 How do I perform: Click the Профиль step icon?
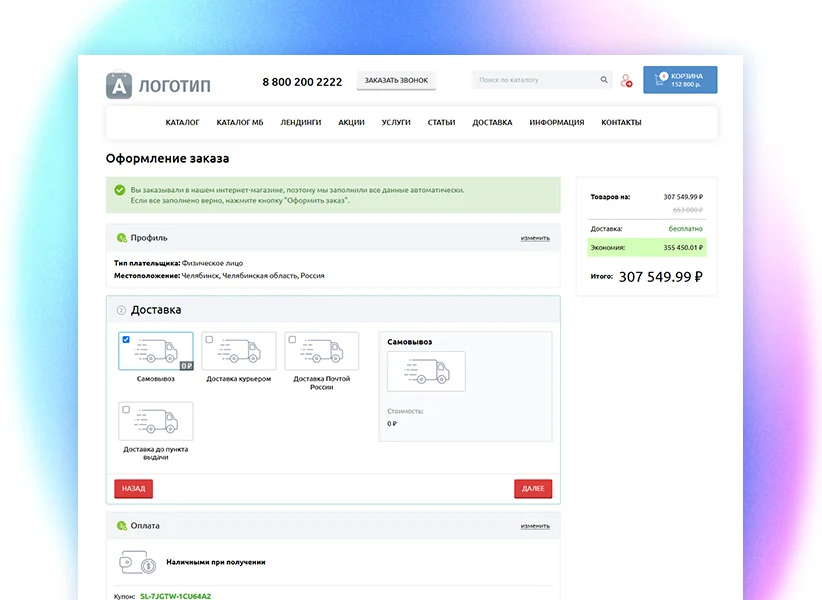coord(122,238)
